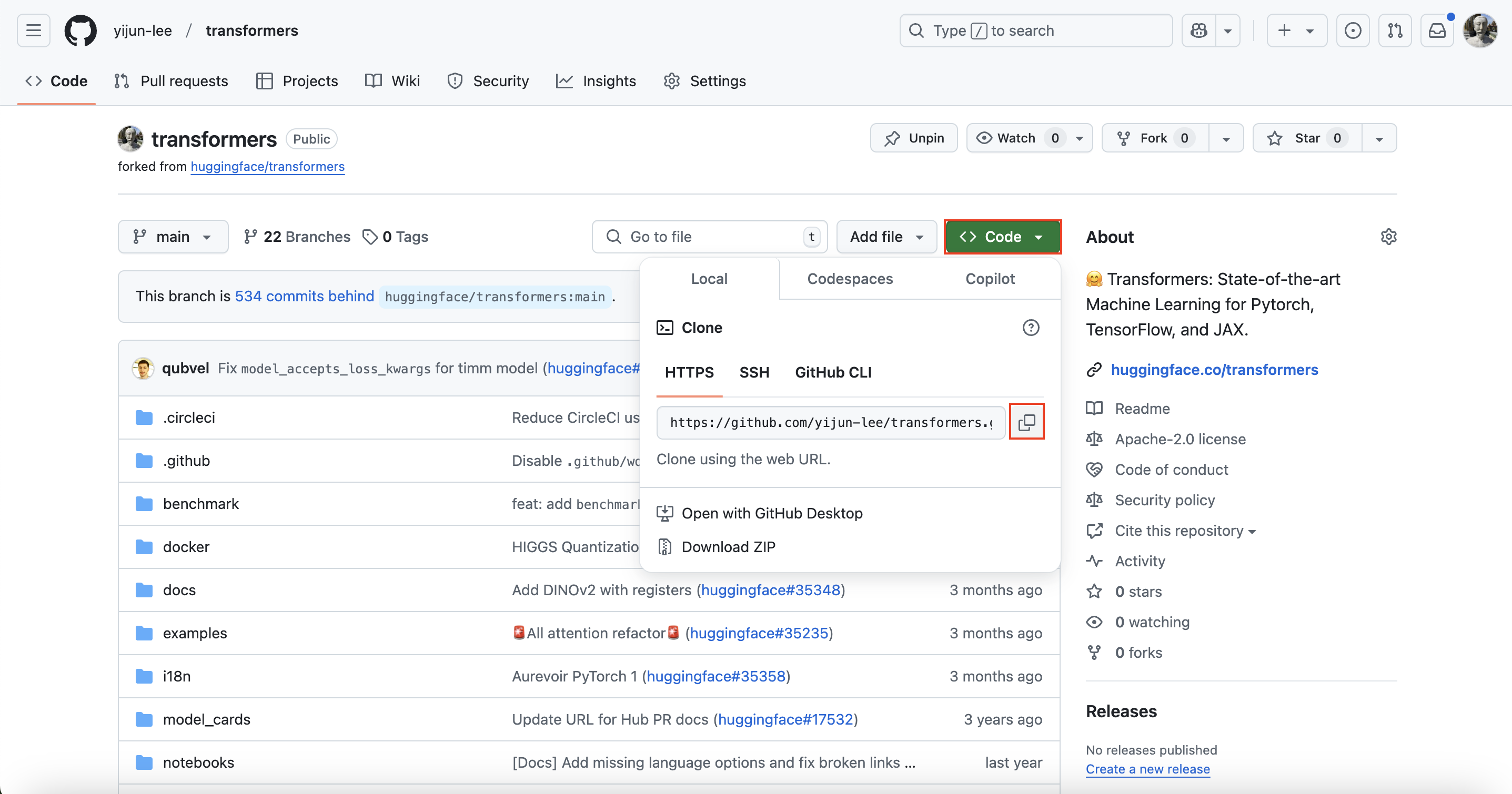1512x794 pixels.
Task: Open the .github folder
Action: 186,461
